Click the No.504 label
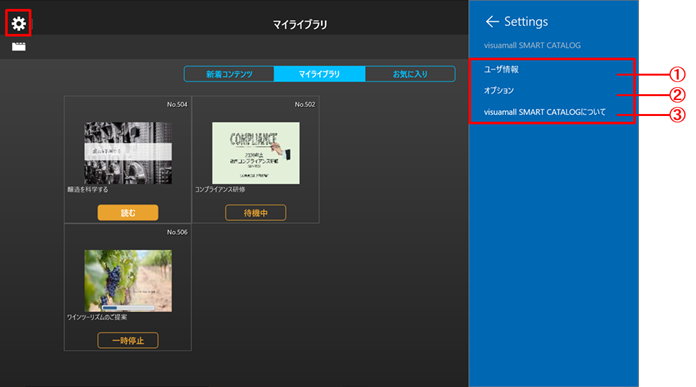The height and width of the screenshot is (387, 696). point(177,104)
